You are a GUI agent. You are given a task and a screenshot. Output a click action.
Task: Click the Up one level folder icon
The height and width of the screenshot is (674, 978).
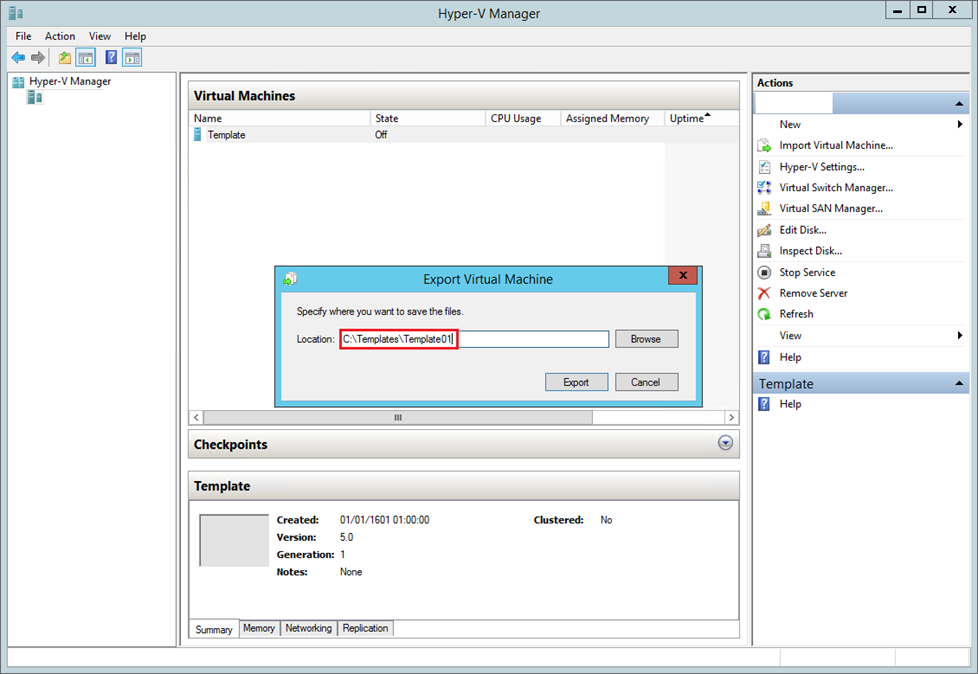tap(65, 58)
